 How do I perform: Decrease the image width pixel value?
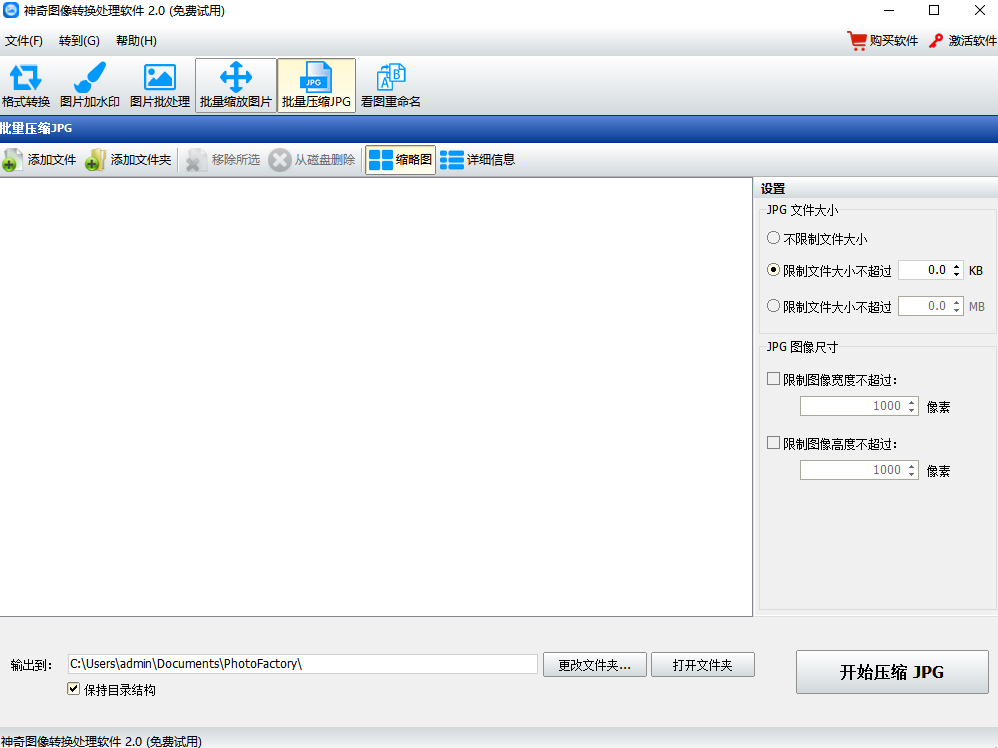tap(911, 410)
